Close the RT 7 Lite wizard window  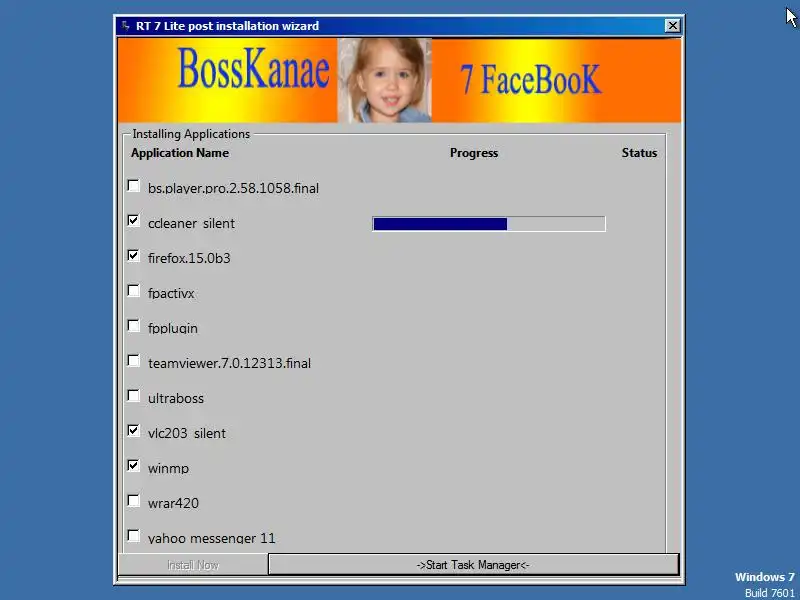[672, 26]
